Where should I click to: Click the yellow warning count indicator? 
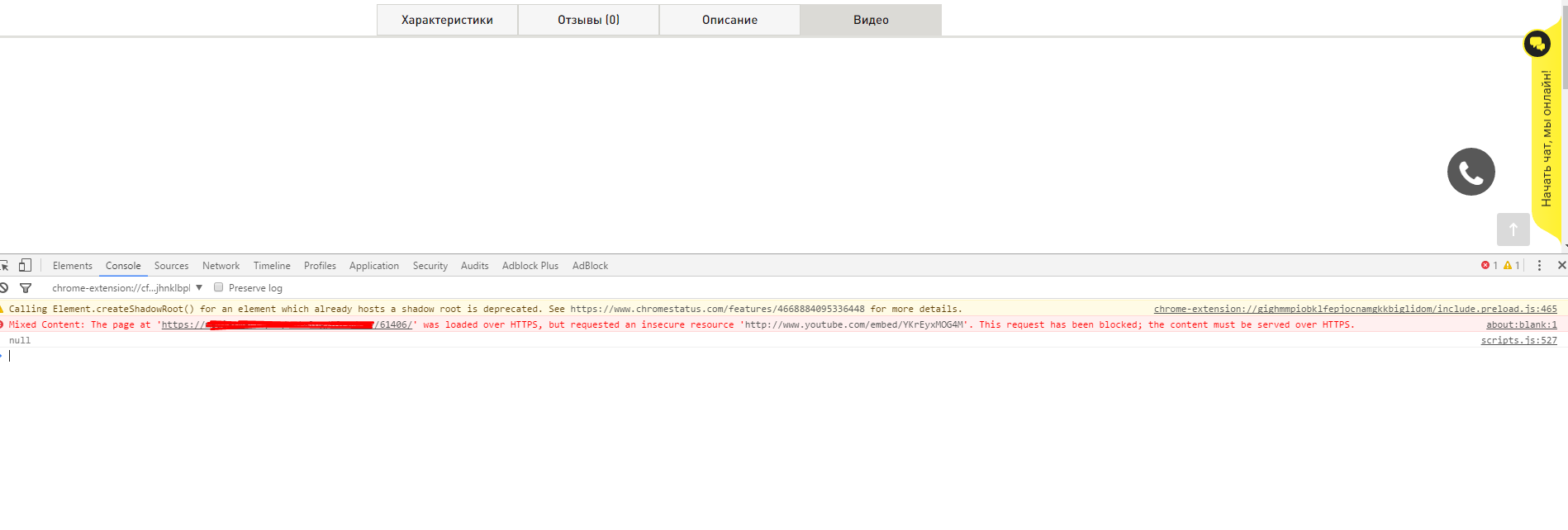tap(1512, 265)
